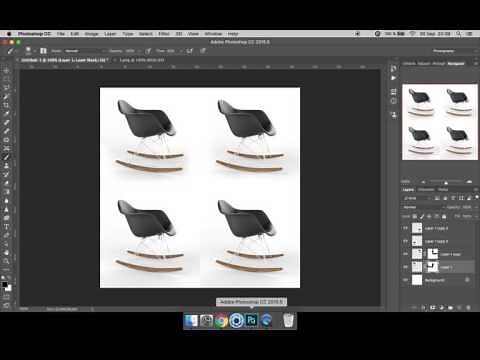The width and height of the screenshot is (480, 360).
Task: Switch to the Paths tab
Action: coord(443,190)
